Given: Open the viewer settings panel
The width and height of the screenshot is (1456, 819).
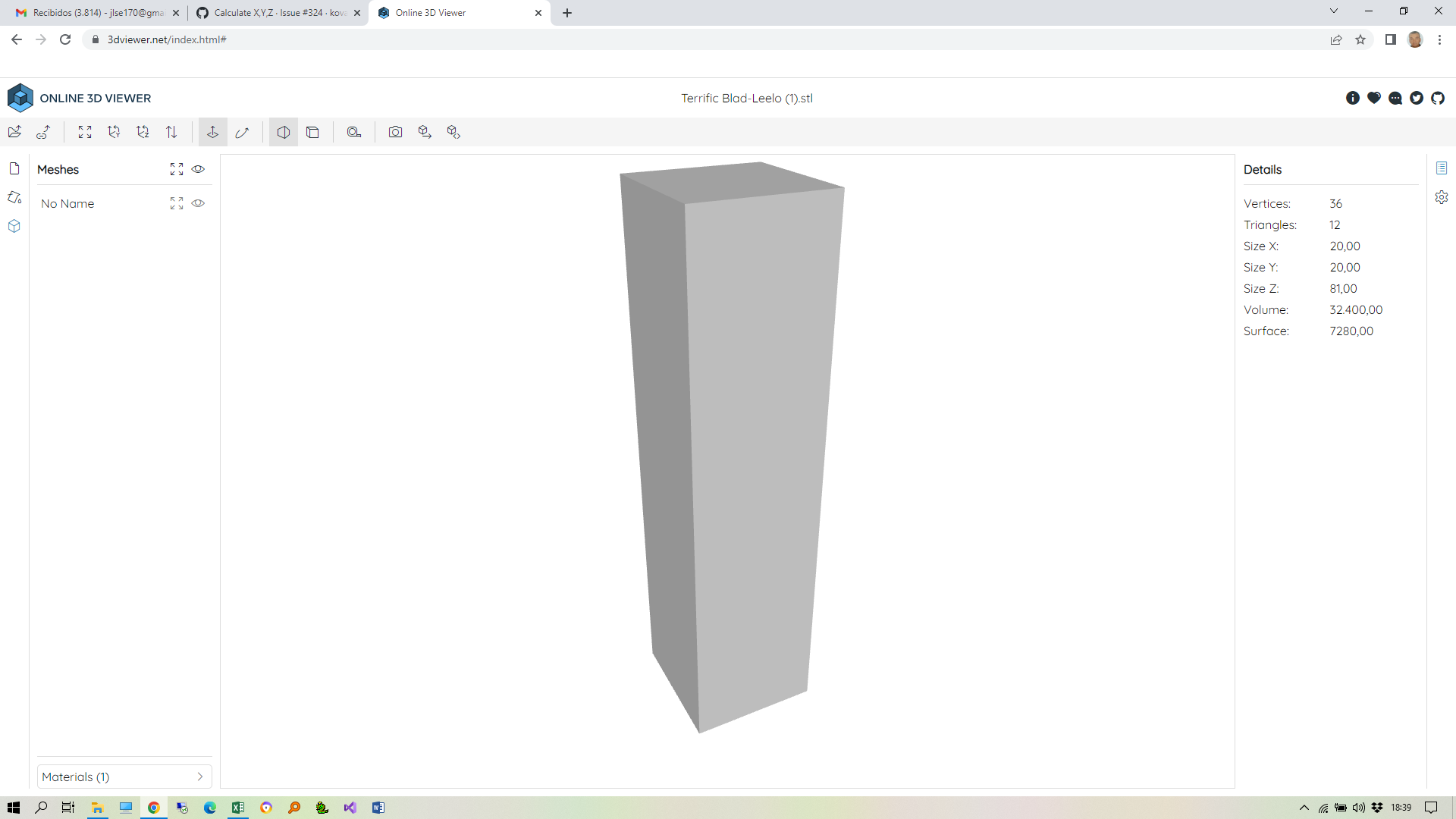Looking at the screenshot, I should [1442, 197].
